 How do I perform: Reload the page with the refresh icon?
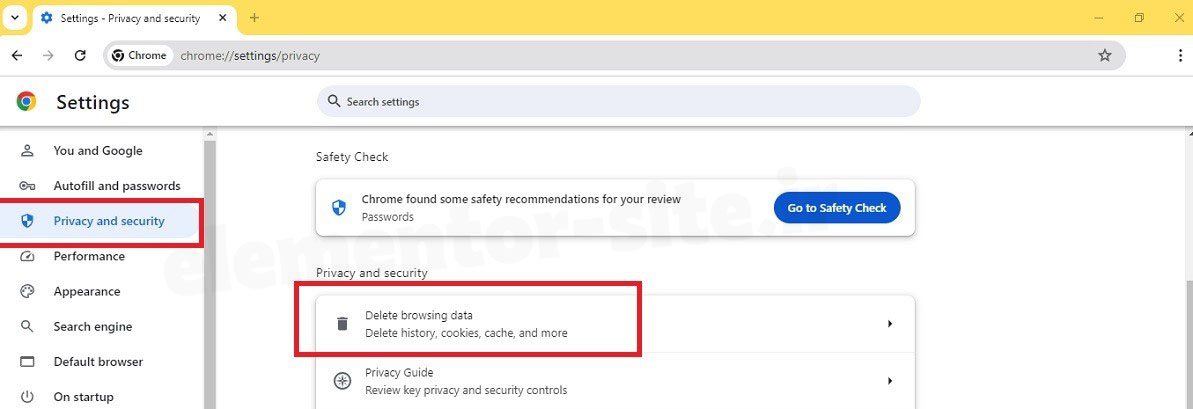point(80,56)
